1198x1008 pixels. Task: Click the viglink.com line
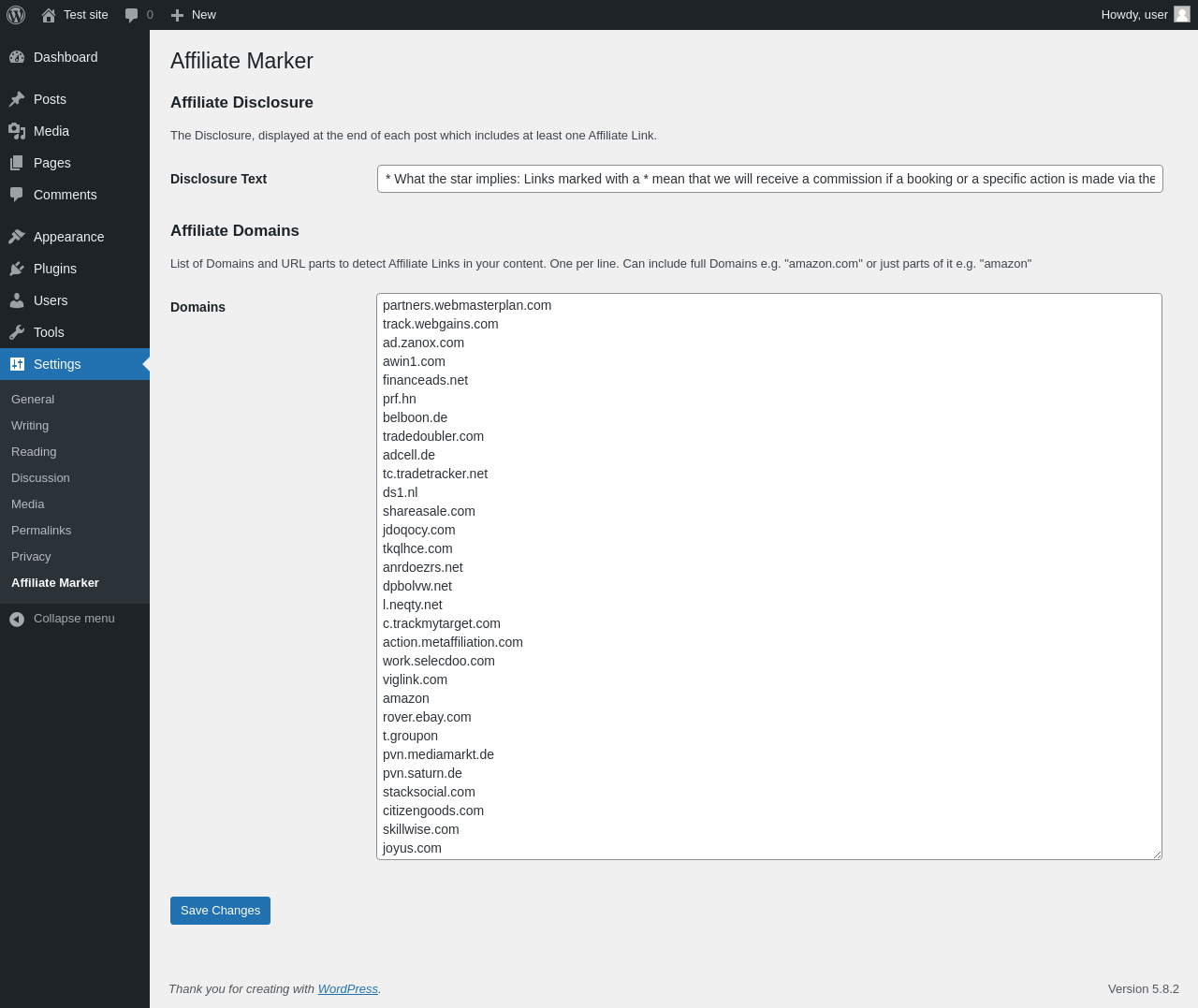pos(415,679)
